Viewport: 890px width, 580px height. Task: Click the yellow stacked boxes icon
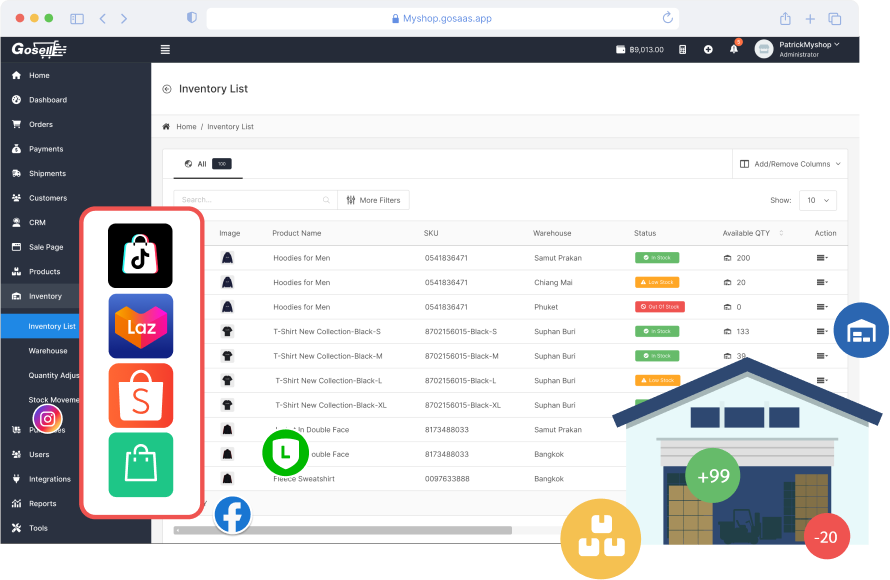point(601,539)
